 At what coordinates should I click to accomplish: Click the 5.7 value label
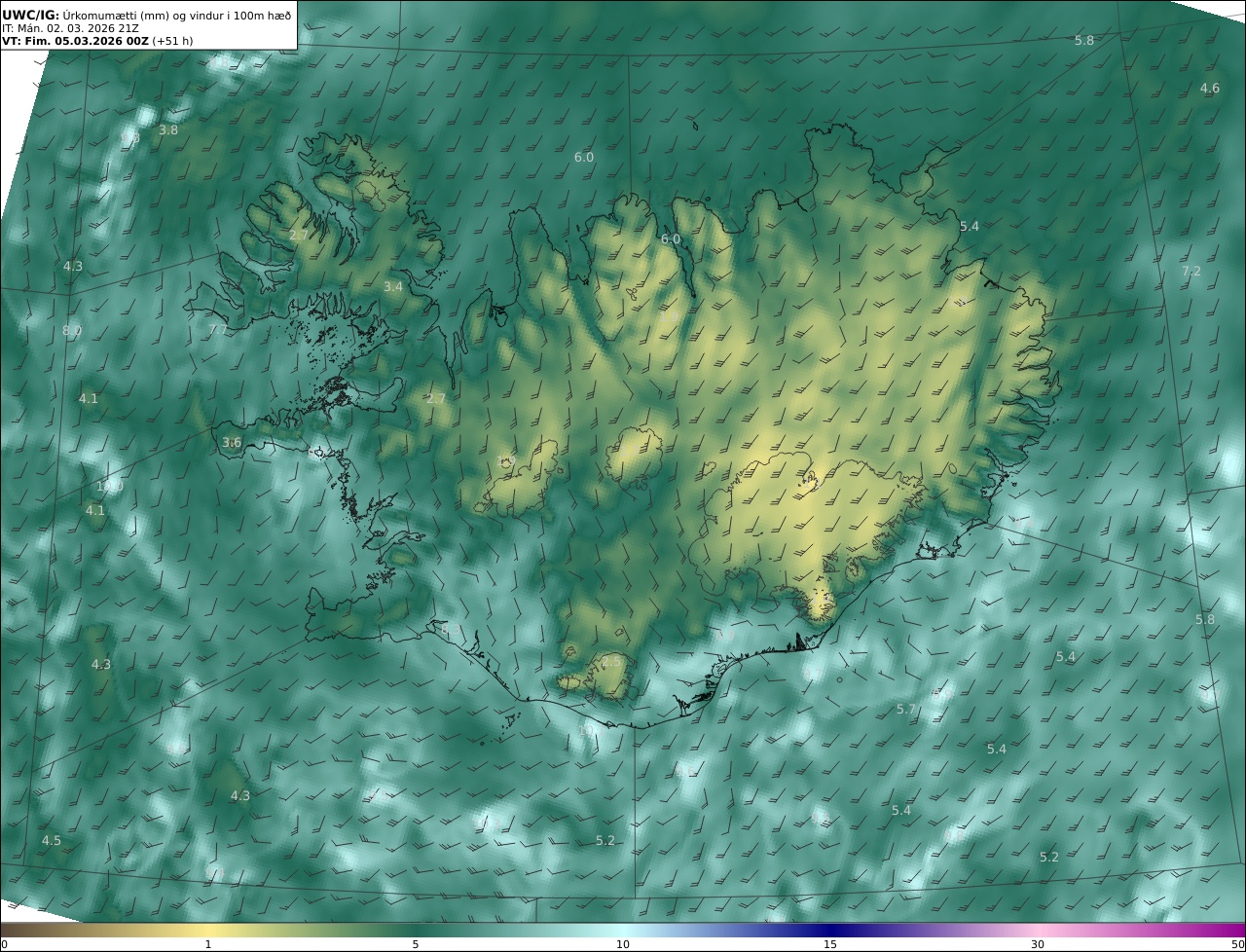(x=906, y=711)
